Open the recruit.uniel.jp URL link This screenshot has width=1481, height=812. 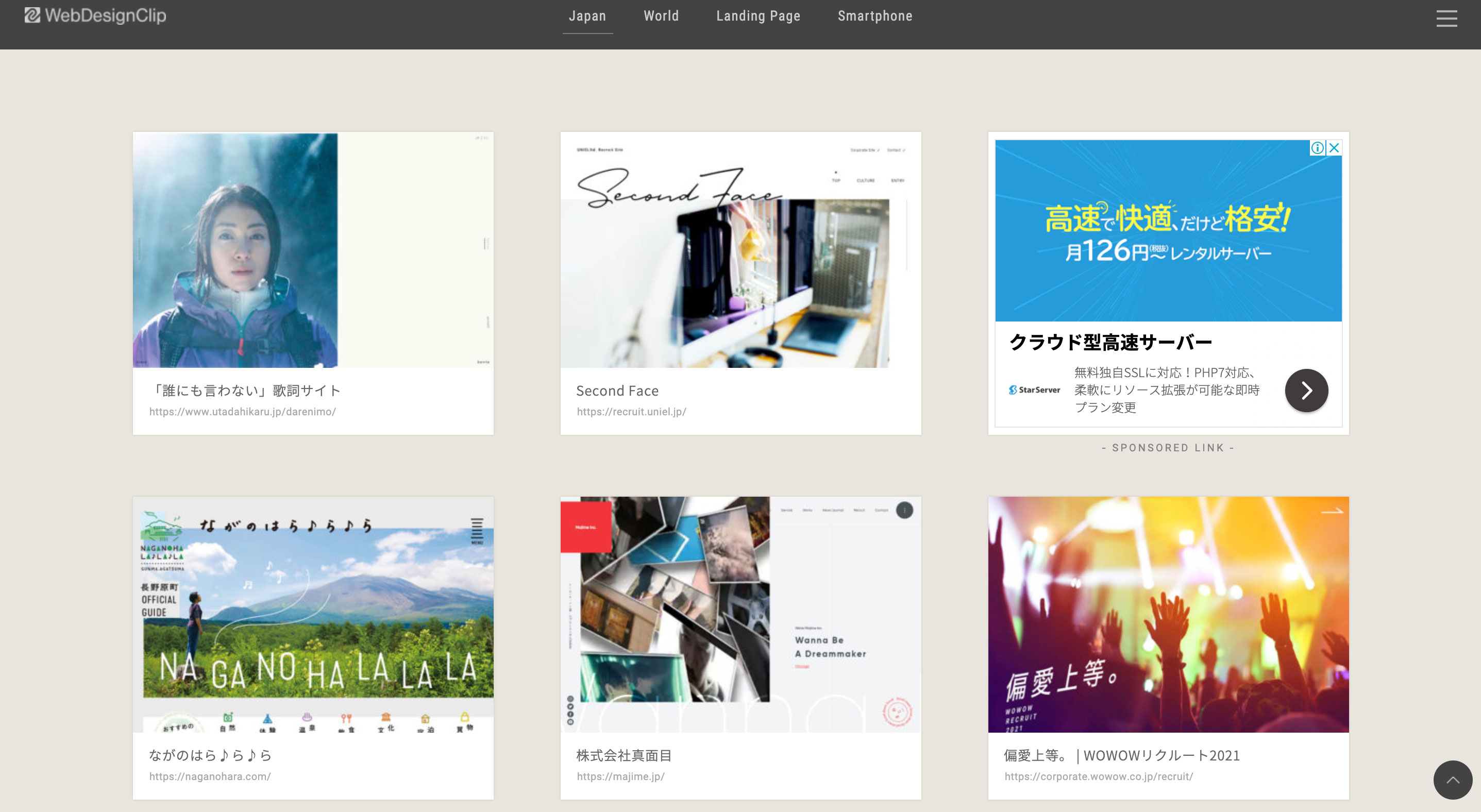(x=631, y=412)
